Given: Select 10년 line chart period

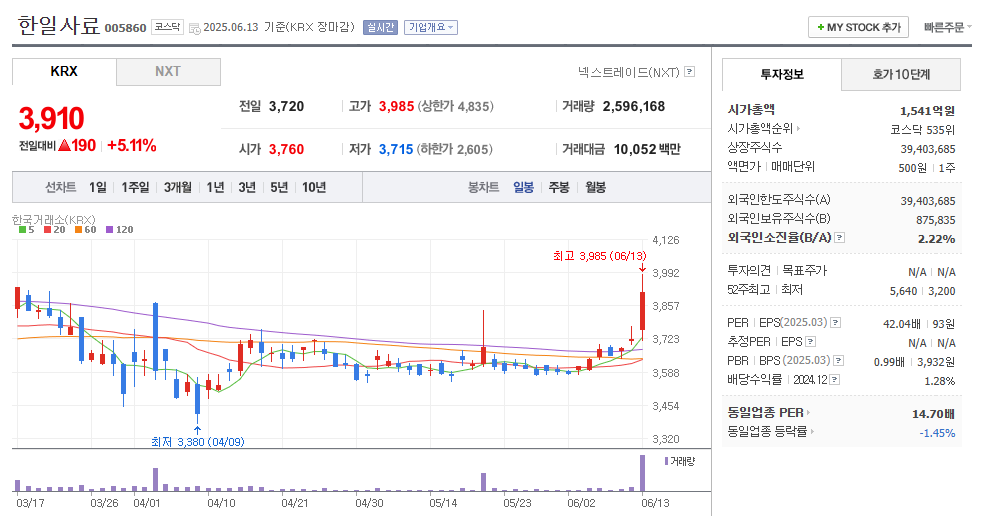Looking at the screenshot, I should (x=314, y=187).
